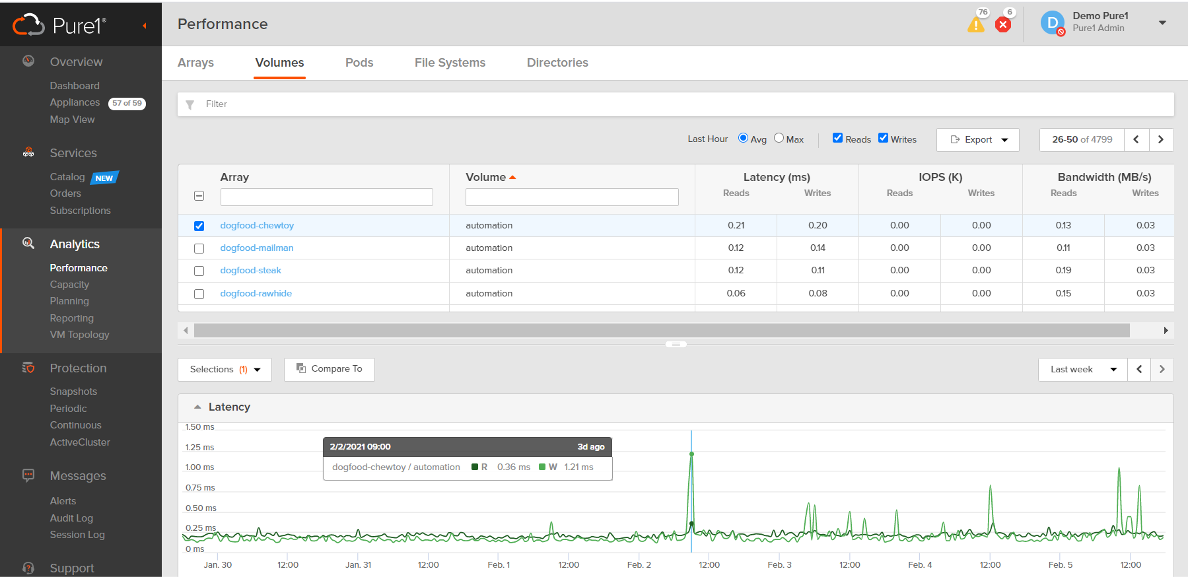Click the Demo Pure1 user avatar

[x=1053, y=24]
